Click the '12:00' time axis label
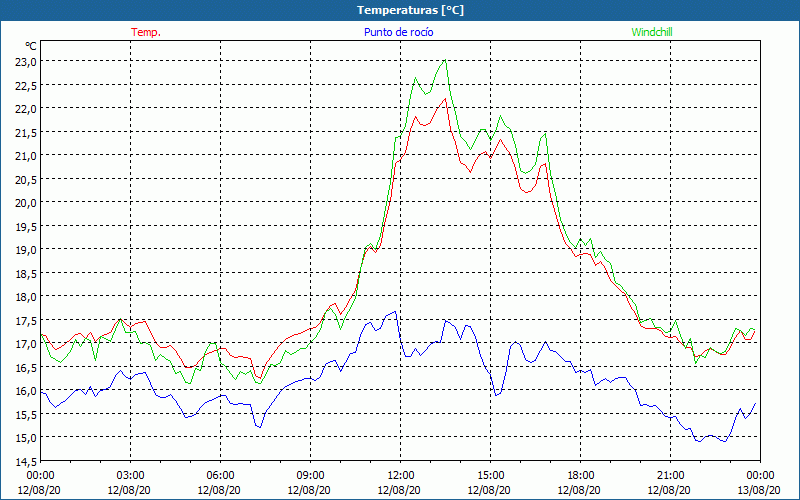800x500 pixels. coord(401,475)
